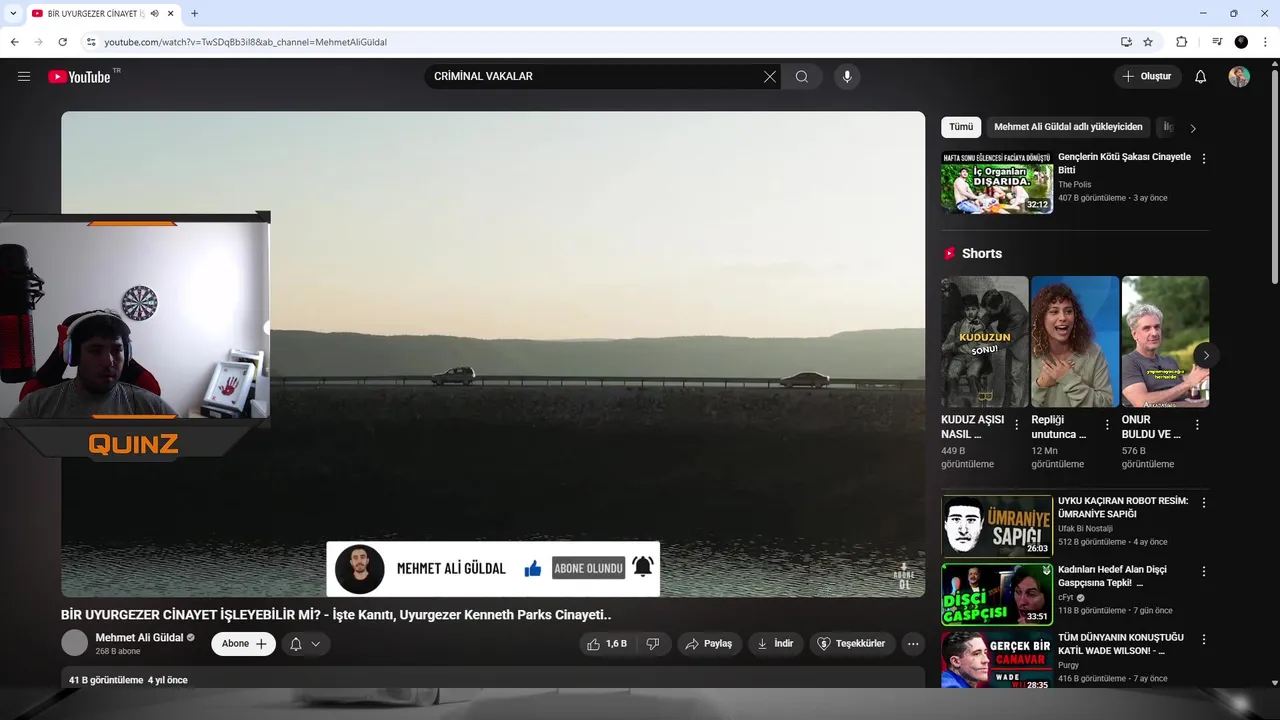
Task: Bookmark this page with the star
Action: pos(1148,42)
